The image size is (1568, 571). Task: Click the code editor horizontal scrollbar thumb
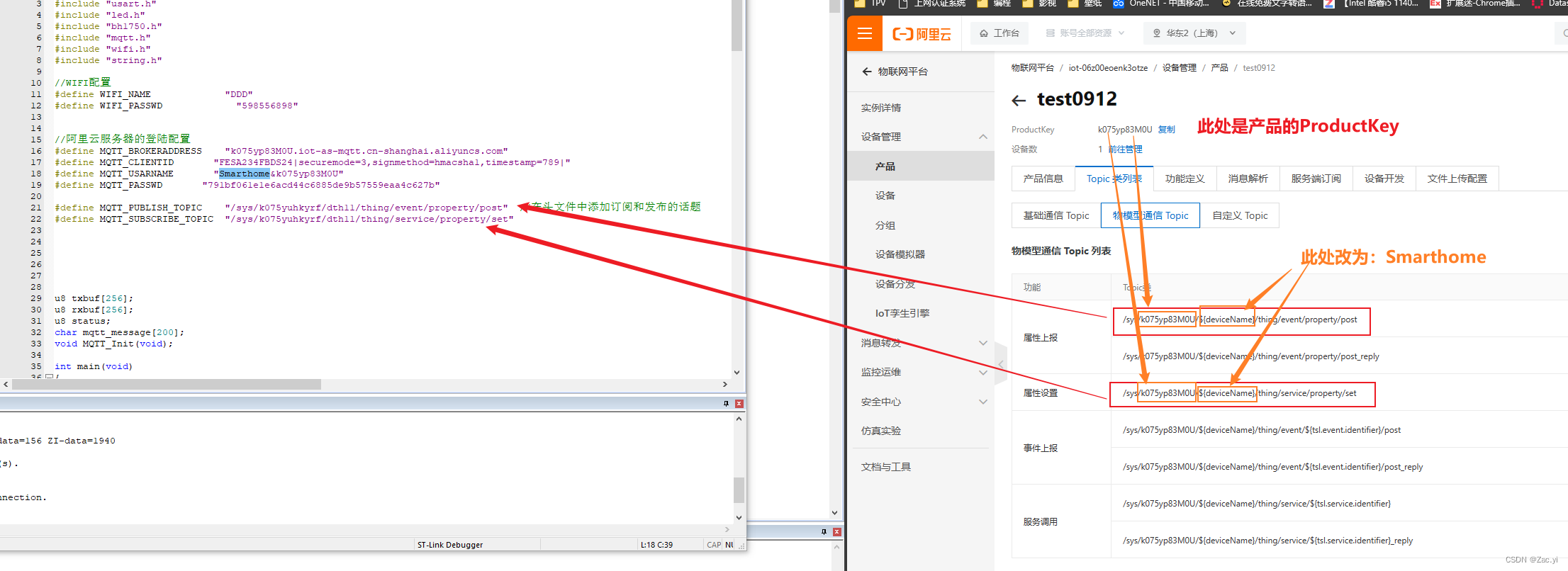pyautogui.click(x=167, y=384)
